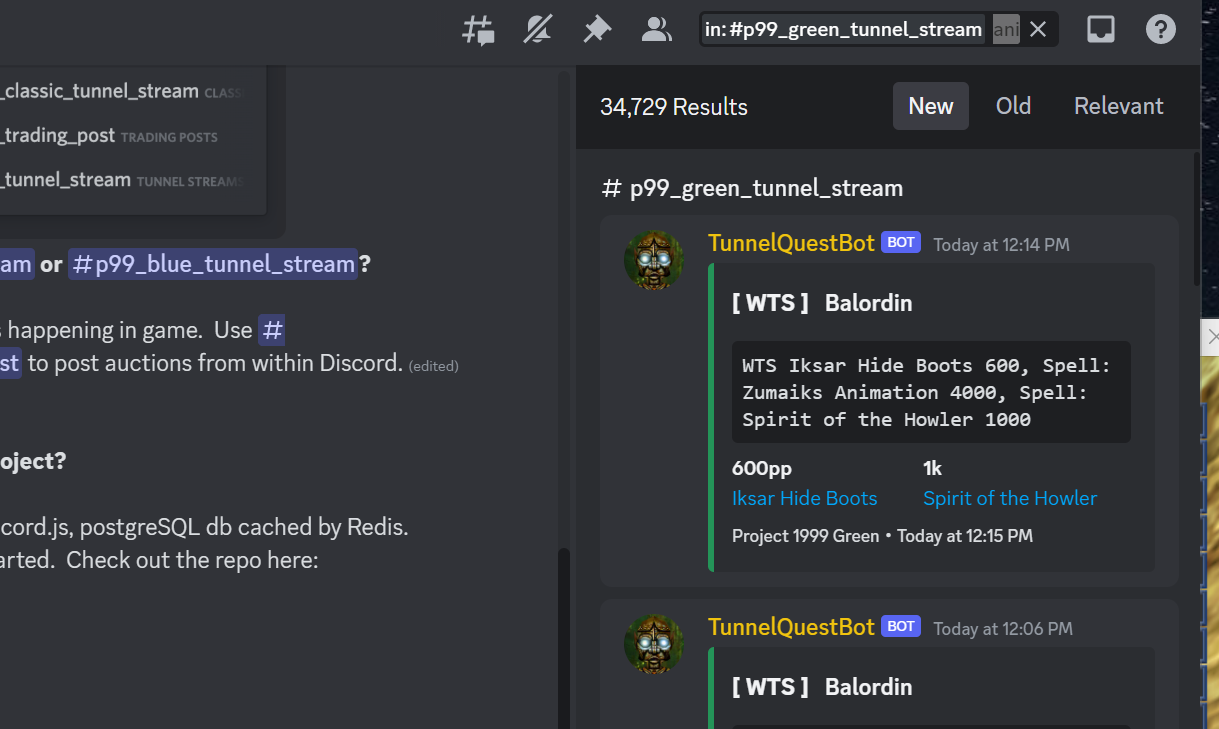Open the Discord inbox icon
Screen dimensions: 1219x729
(x=1100, y=29)
